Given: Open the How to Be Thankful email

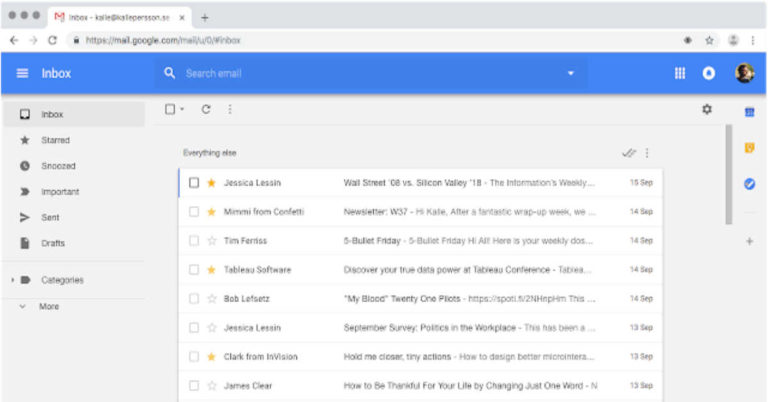Looking at the screenshot, I should coord(421,385).
